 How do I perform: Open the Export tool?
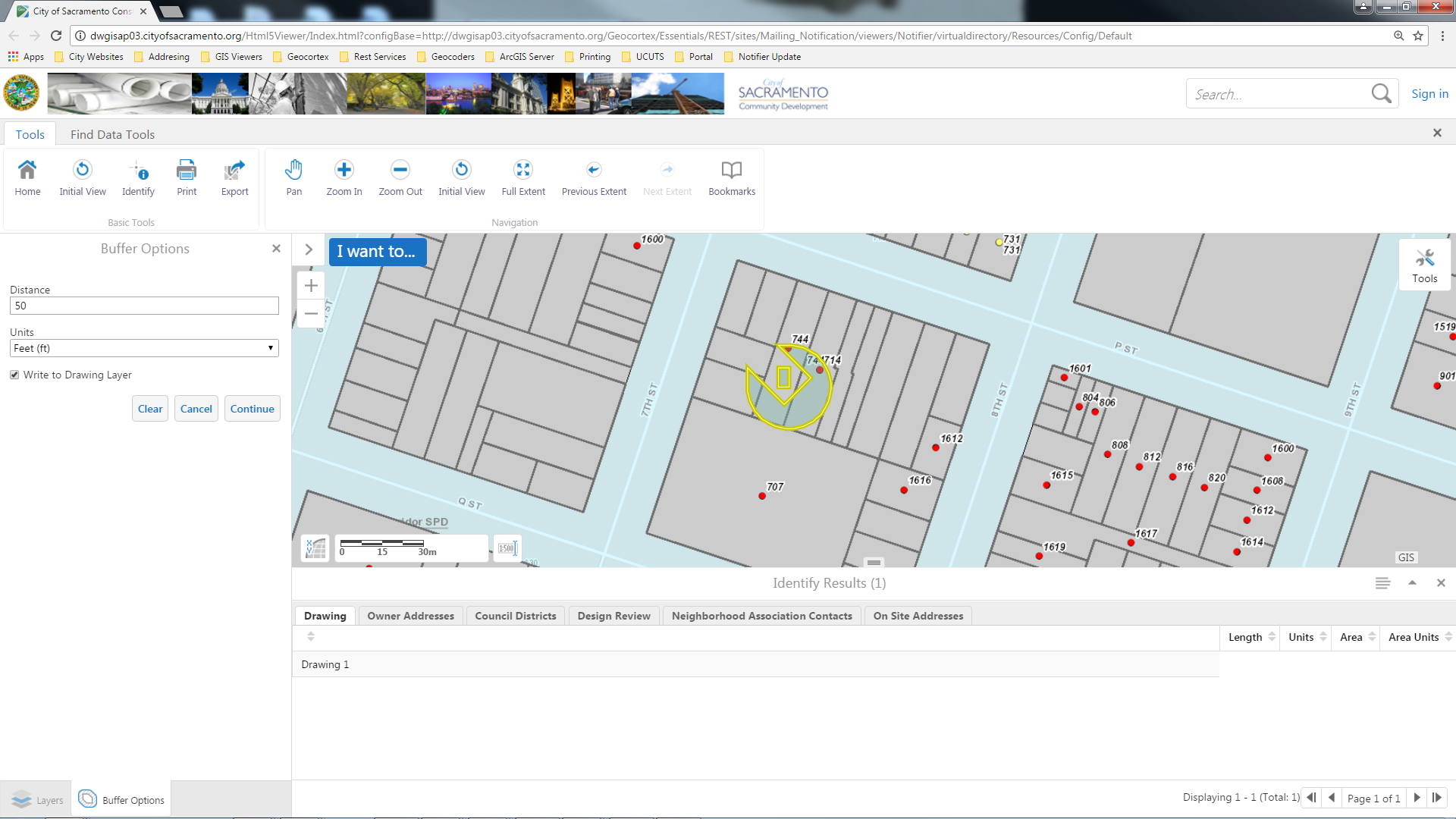coord(234,178)
